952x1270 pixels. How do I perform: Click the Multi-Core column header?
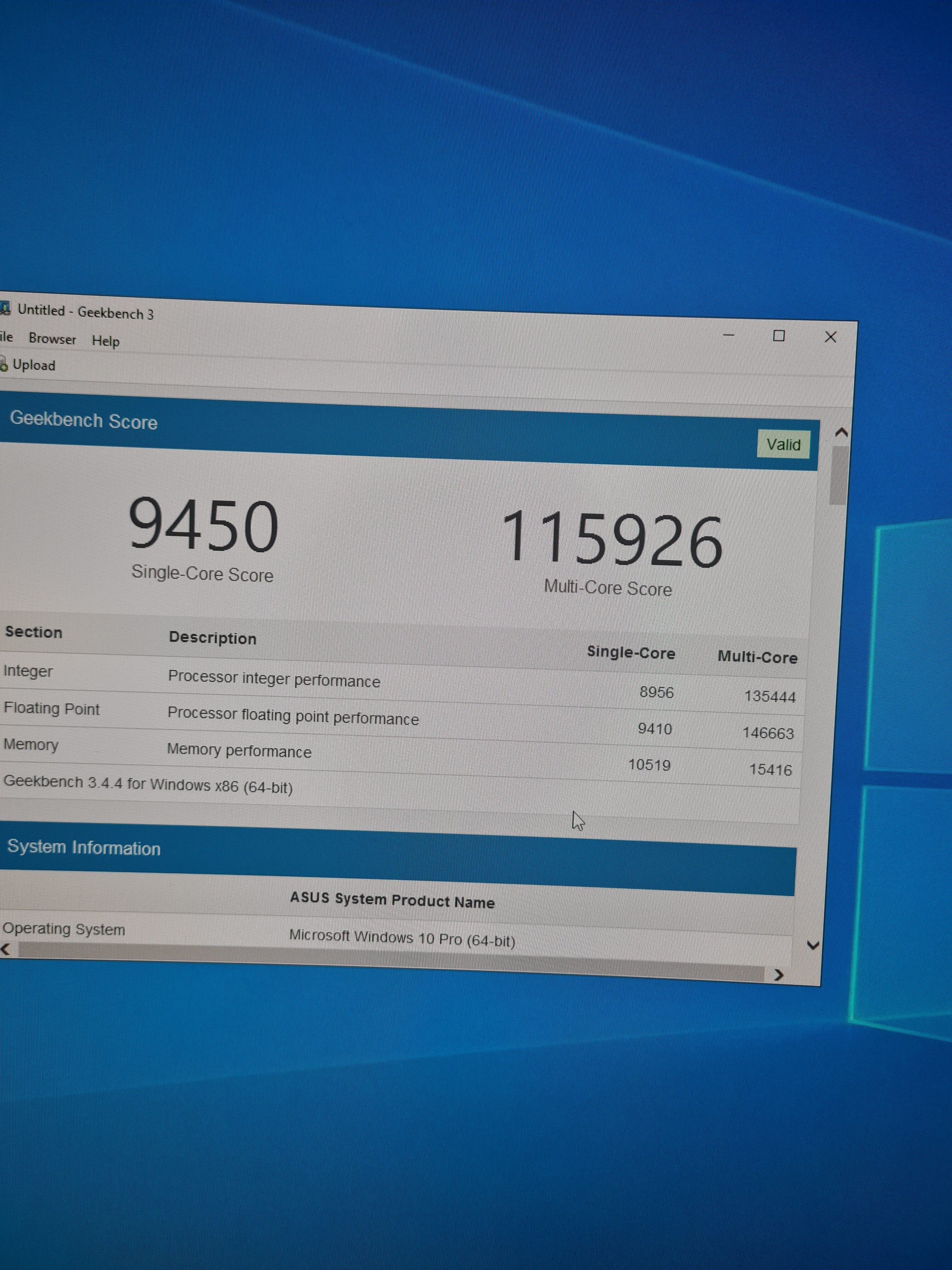coord(757,657)
